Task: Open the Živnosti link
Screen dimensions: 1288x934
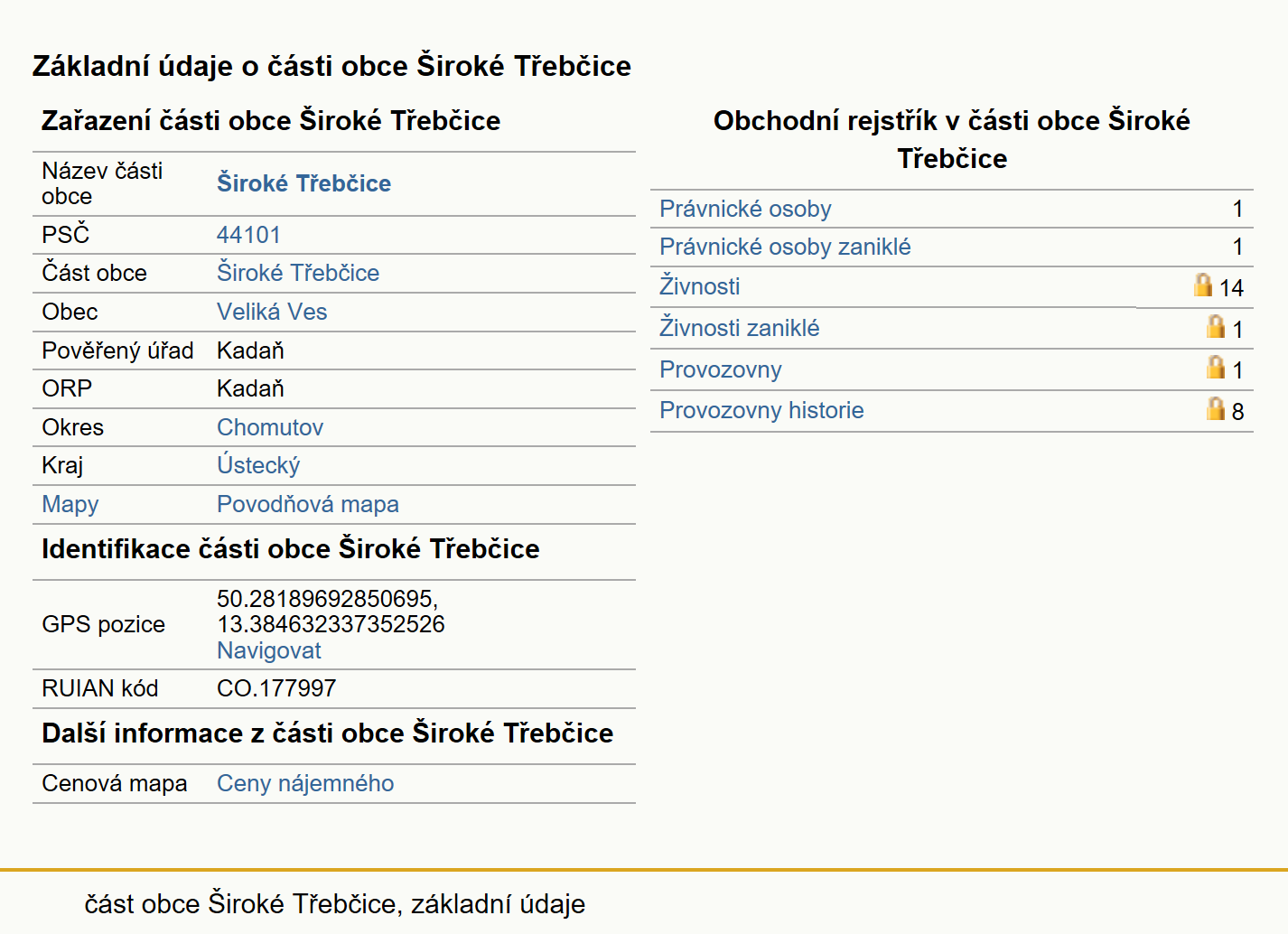Action: (699, 286)
